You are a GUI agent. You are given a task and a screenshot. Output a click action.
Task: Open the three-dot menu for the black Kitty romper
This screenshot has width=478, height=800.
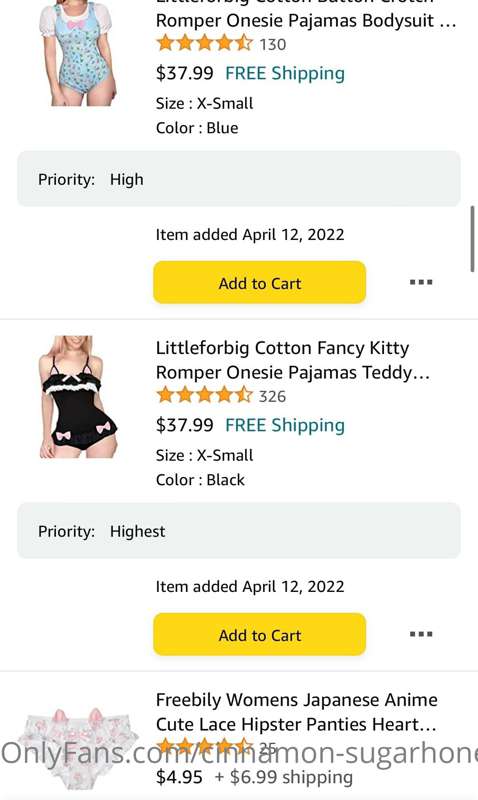pyautogui.click(x=421, y=634)
